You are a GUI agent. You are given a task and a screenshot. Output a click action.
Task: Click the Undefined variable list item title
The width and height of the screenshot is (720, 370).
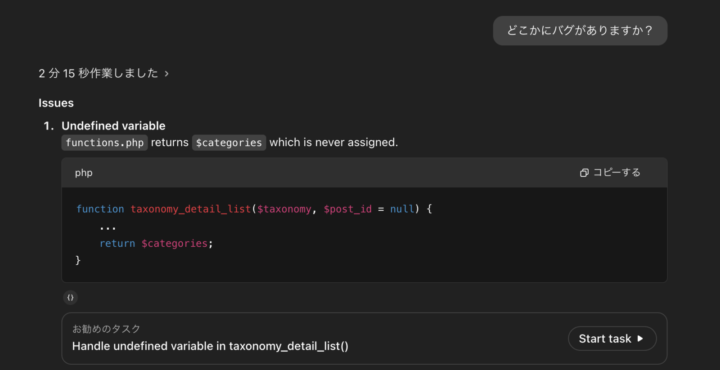[x=113, y=126]
